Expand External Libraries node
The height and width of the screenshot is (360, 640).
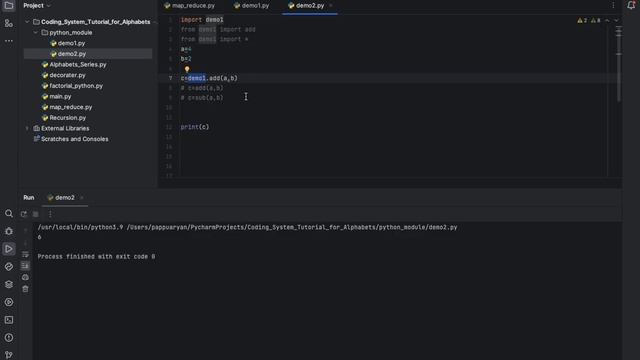27,128
